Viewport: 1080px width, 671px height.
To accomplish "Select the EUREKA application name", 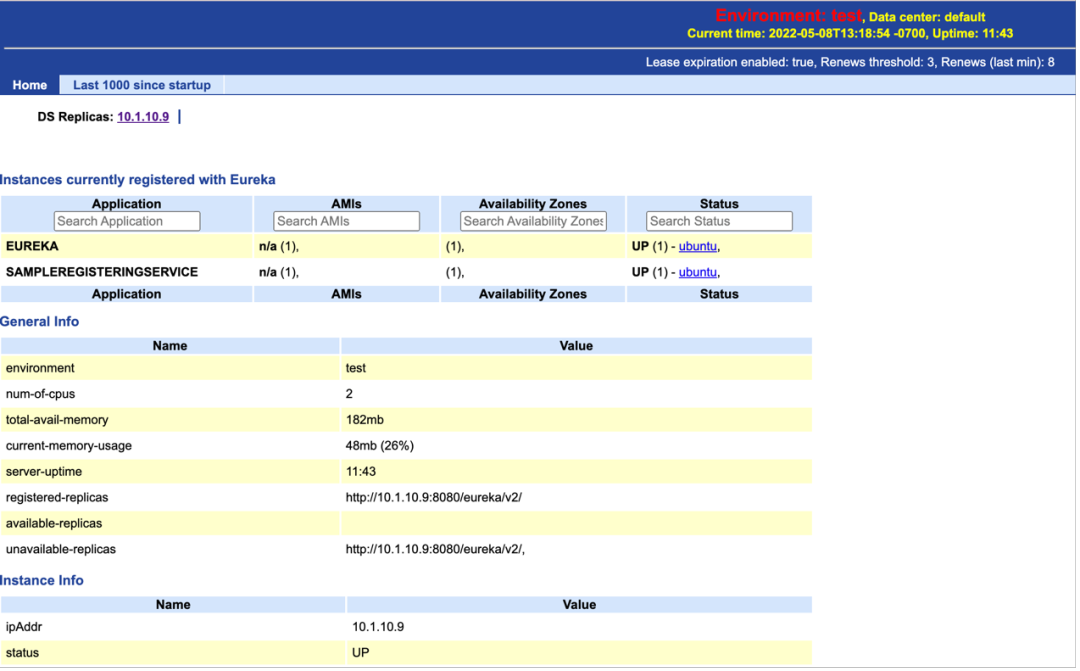I will [x=32, y=247].
